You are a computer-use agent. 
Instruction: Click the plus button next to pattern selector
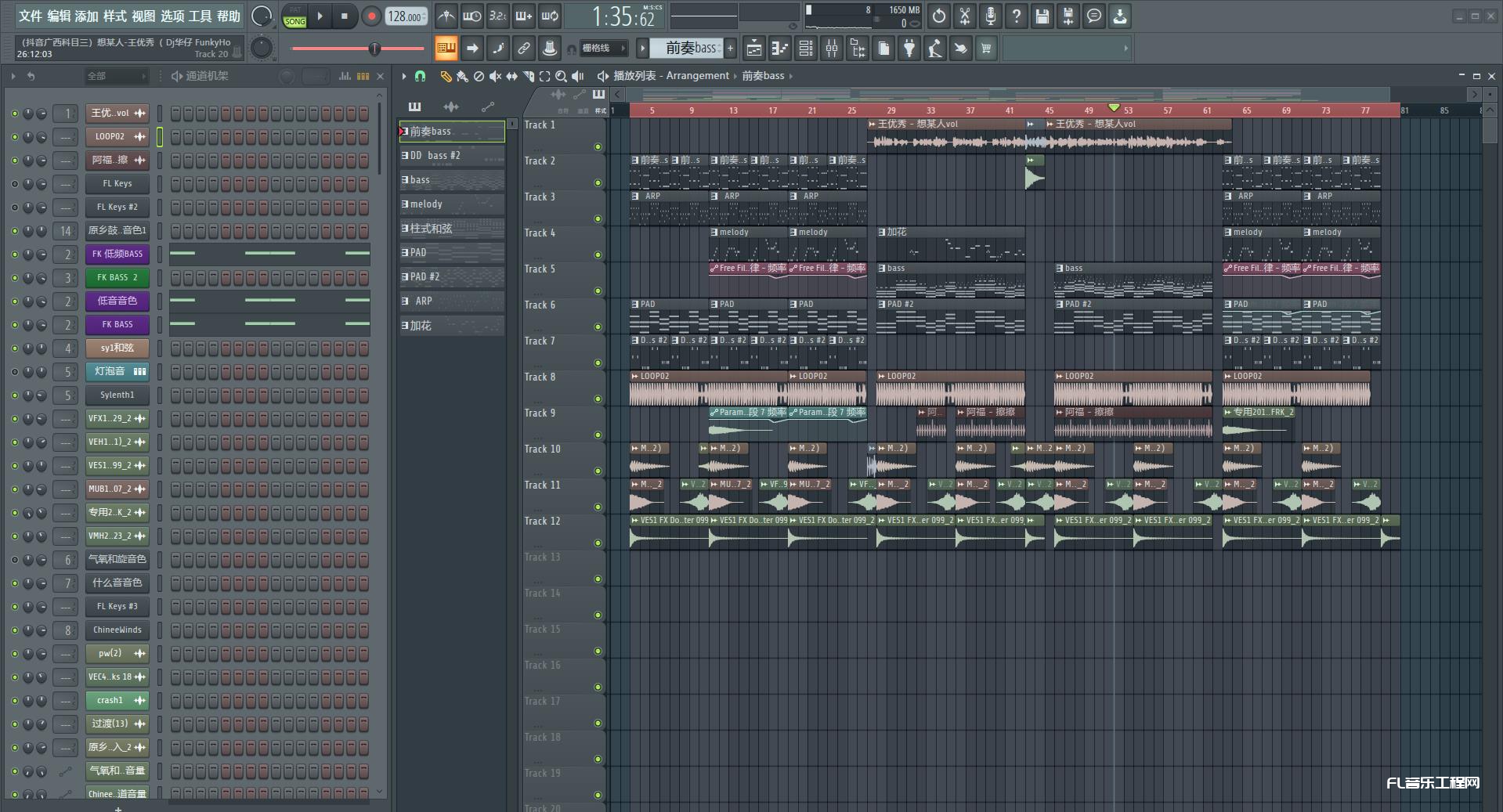pyautogui.click(x=731, y=49)
